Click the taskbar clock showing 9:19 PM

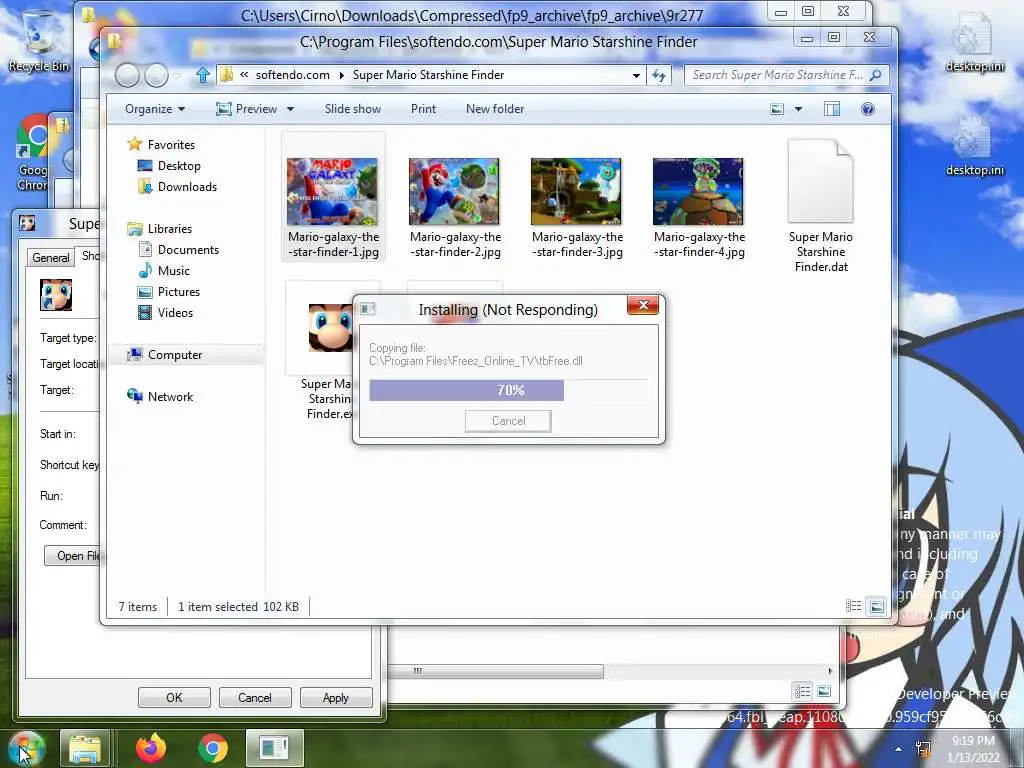(974, 749)
